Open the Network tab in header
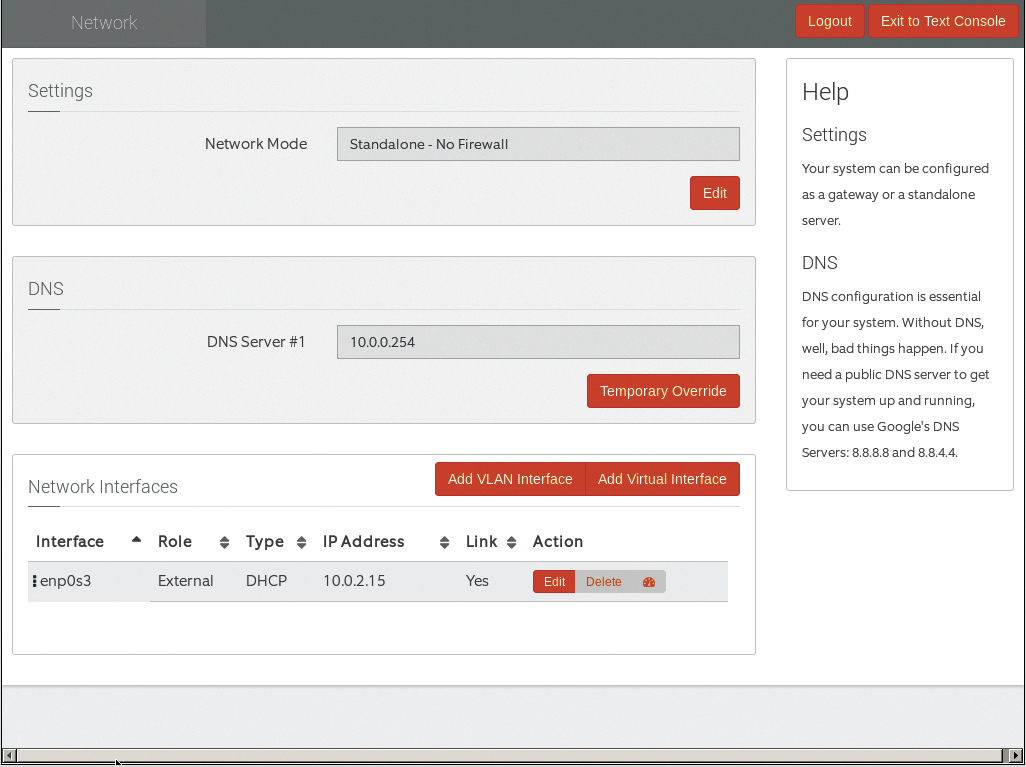Image resolution: width=1026 pixels, height=767 pixels. (x=104, y=23)
